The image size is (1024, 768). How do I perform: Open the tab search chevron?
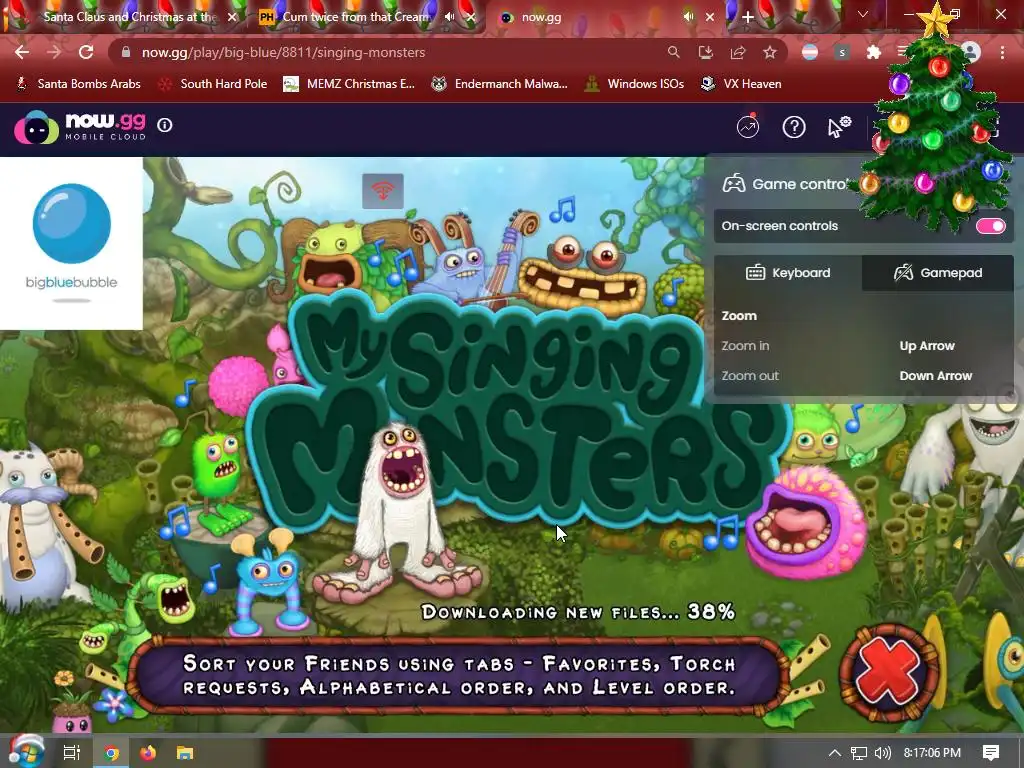[x=863, y=14]
